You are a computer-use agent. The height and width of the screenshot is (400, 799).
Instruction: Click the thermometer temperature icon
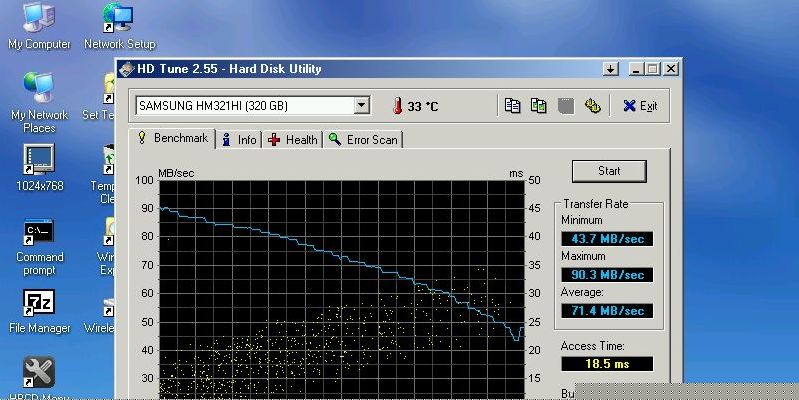397,105
